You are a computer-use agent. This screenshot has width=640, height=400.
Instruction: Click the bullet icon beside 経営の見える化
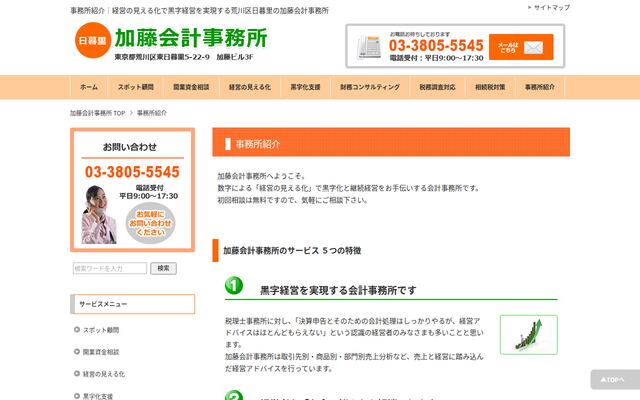point(77,373)
